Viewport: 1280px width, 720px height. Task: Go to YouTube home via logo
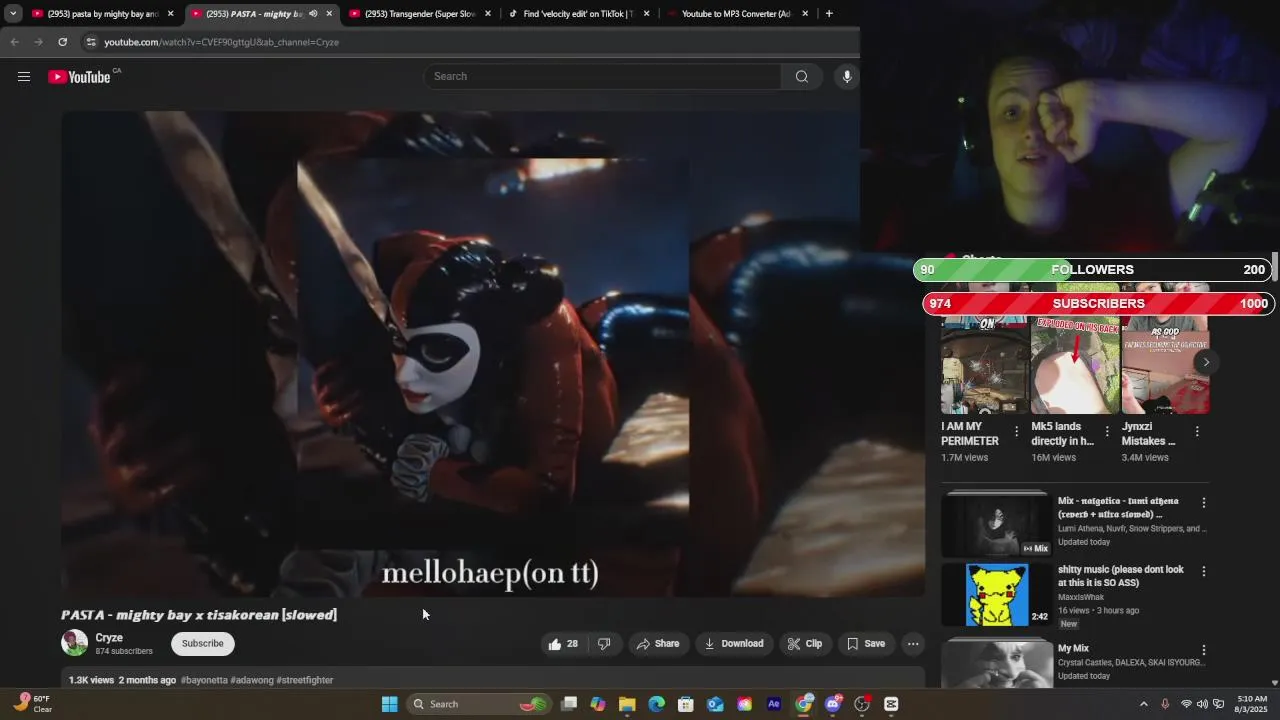pos(80,77)
